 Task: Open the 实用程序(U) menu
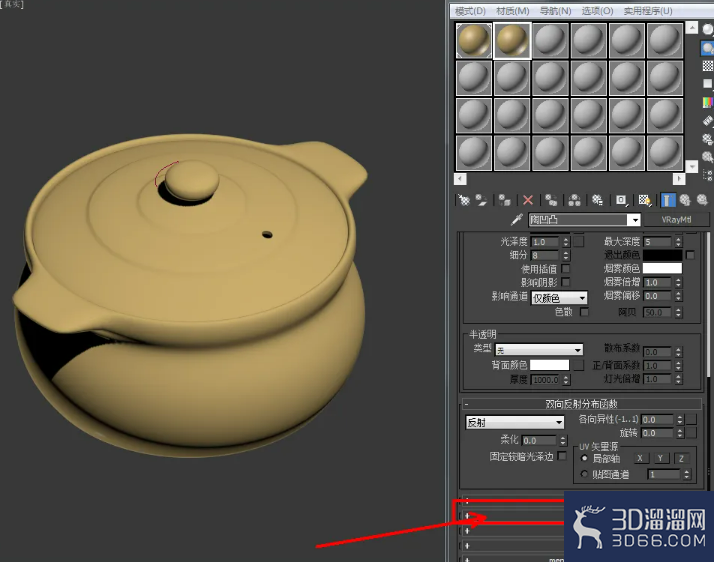648,11
